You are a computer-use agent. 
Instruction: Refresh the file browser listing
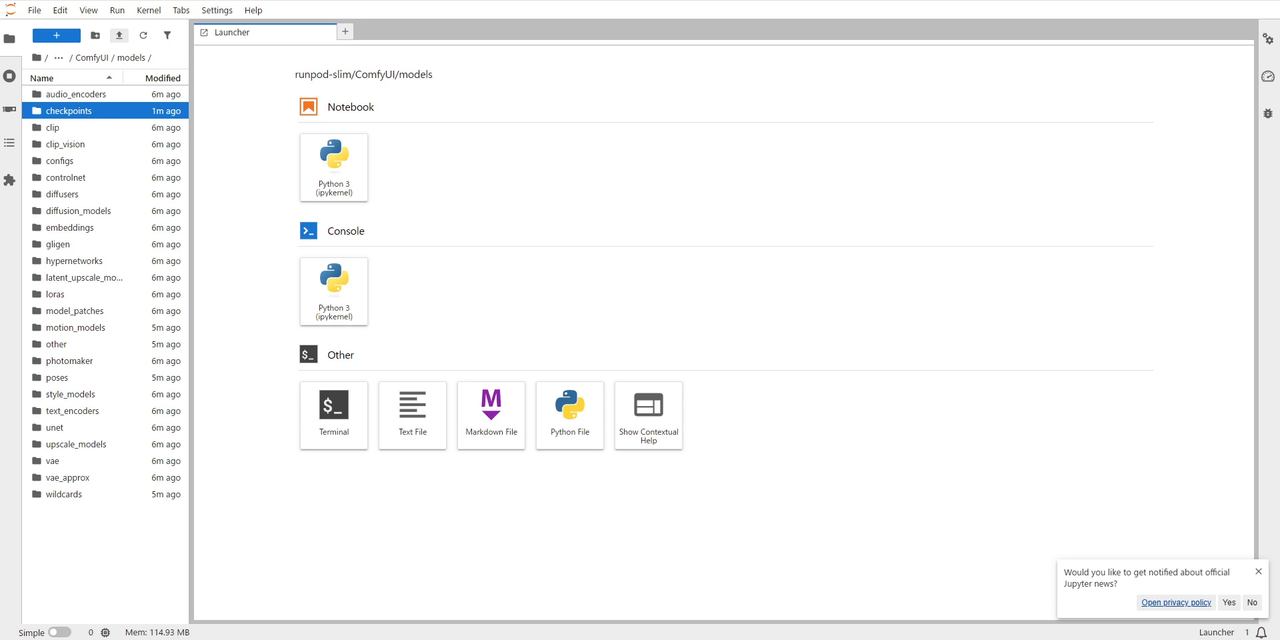pyautogui.click(x=143, y=35)
